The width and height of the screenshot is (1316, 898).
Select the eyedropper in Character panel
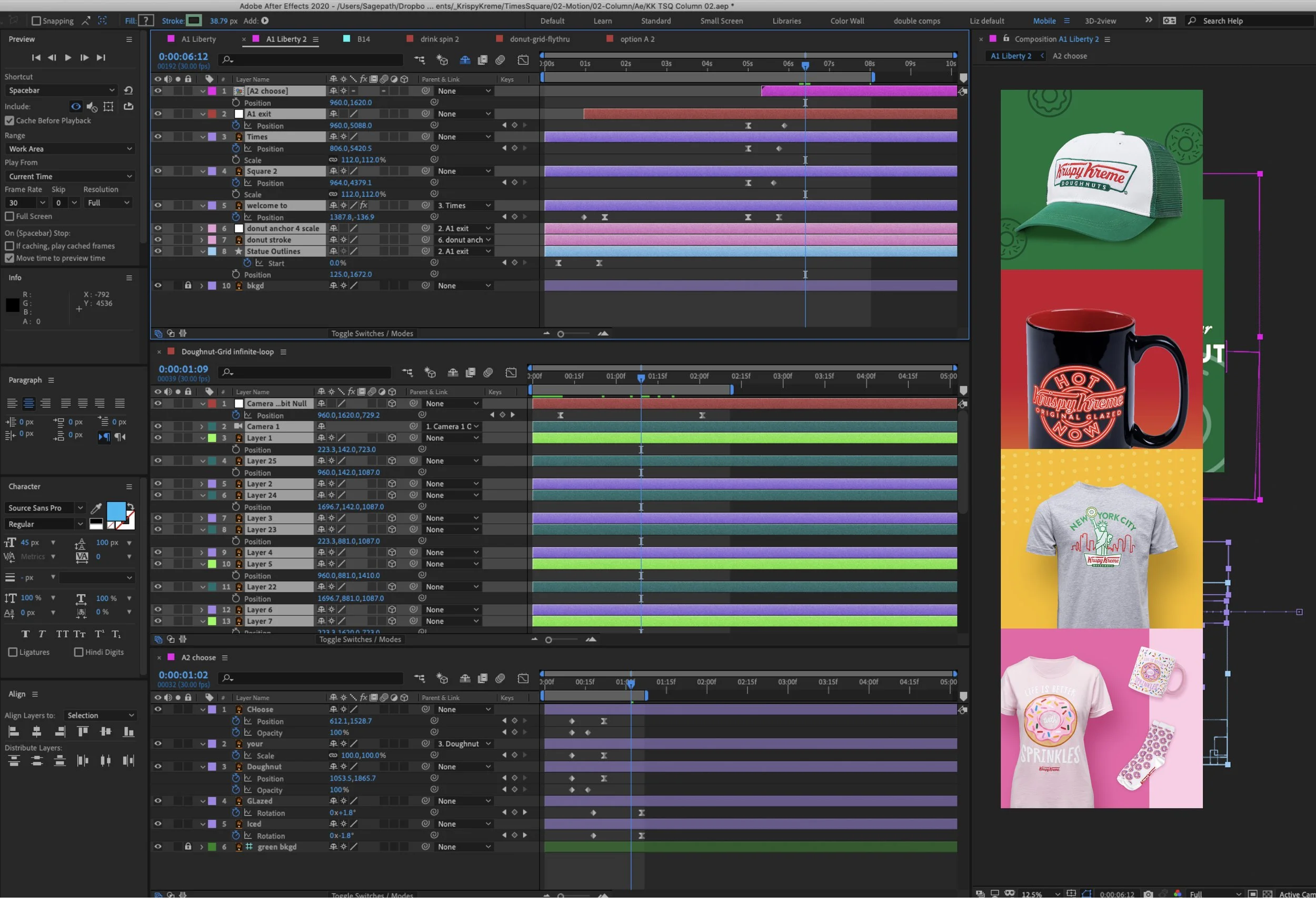click(96, 508)
